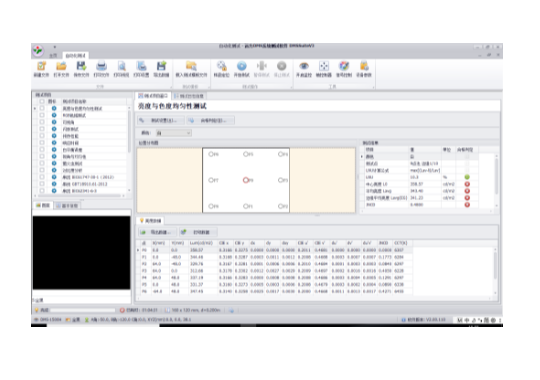Click the export data button above the table
This screenshot has height=380, width=540.
tap(158, 232)
